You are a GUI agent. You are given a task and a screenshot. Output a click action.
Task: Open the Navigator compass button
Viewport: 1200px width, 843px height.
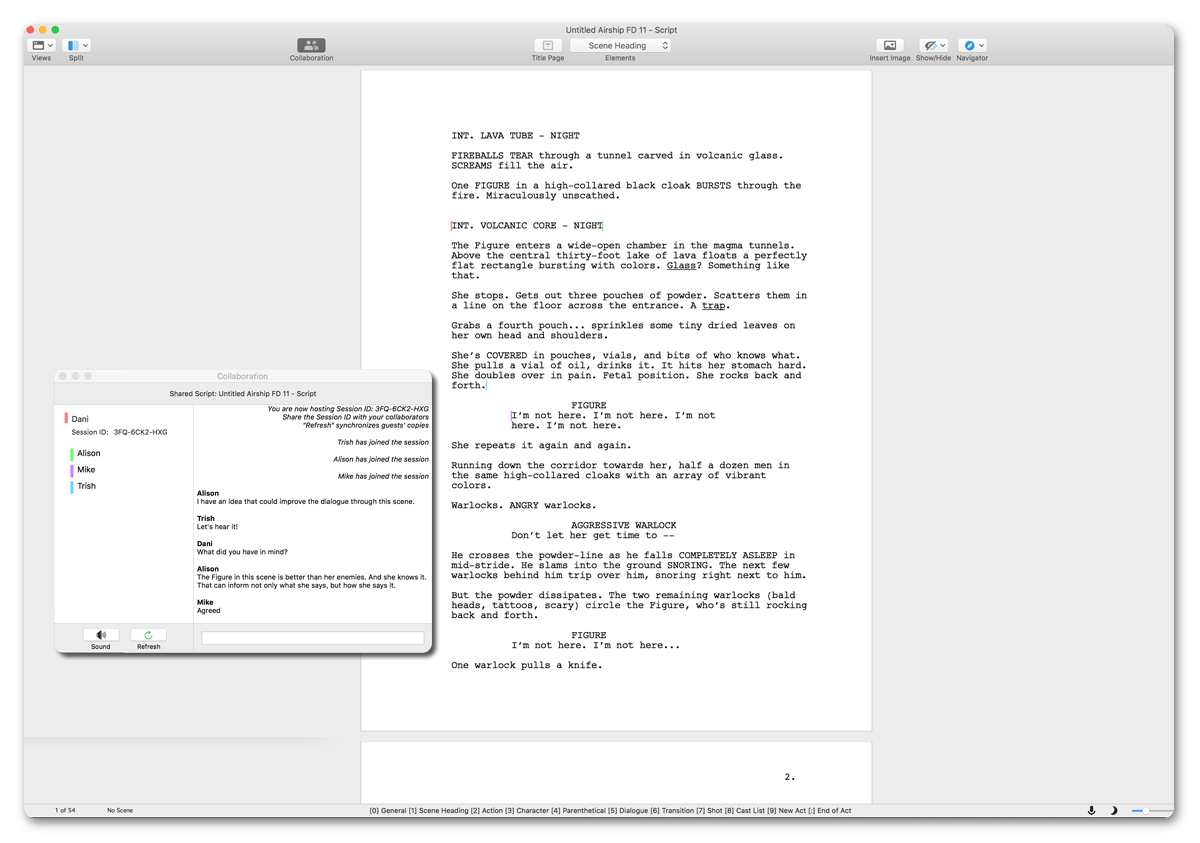[972, 45]
